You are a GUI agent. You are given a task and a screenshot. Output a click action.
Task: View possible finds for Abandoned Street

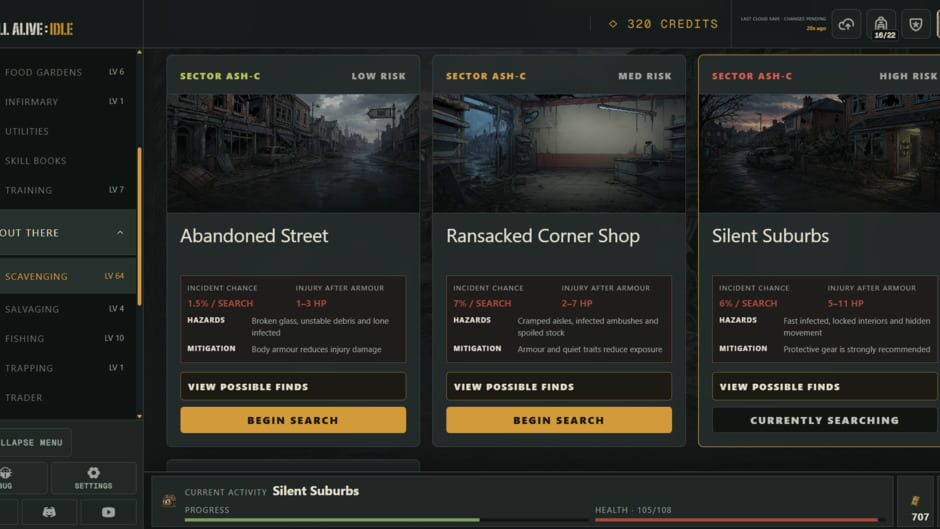click(293, 387)
